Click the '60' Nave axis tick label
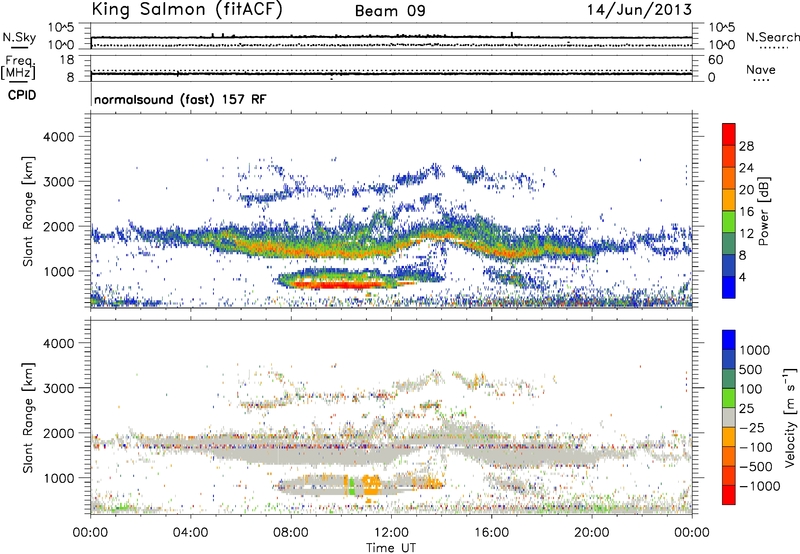Image resolution: width=800 pixels, height=554 pixels. pyautogui.click(x=715, y=60)
